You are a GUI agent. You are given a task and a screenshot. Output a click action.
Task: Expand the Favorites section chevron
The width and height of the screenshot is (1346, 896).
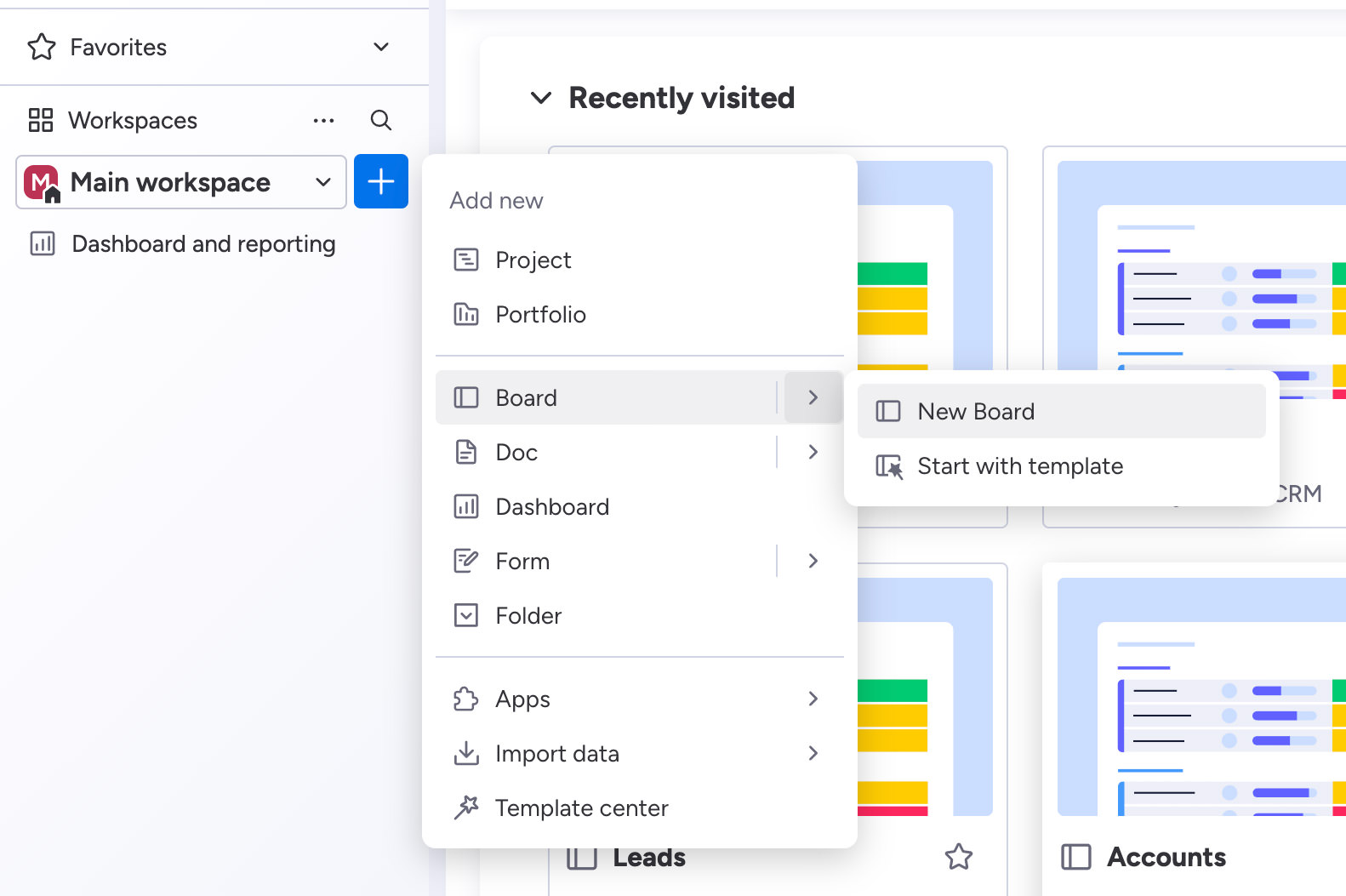pyautogui.click(x=381, y=47)
